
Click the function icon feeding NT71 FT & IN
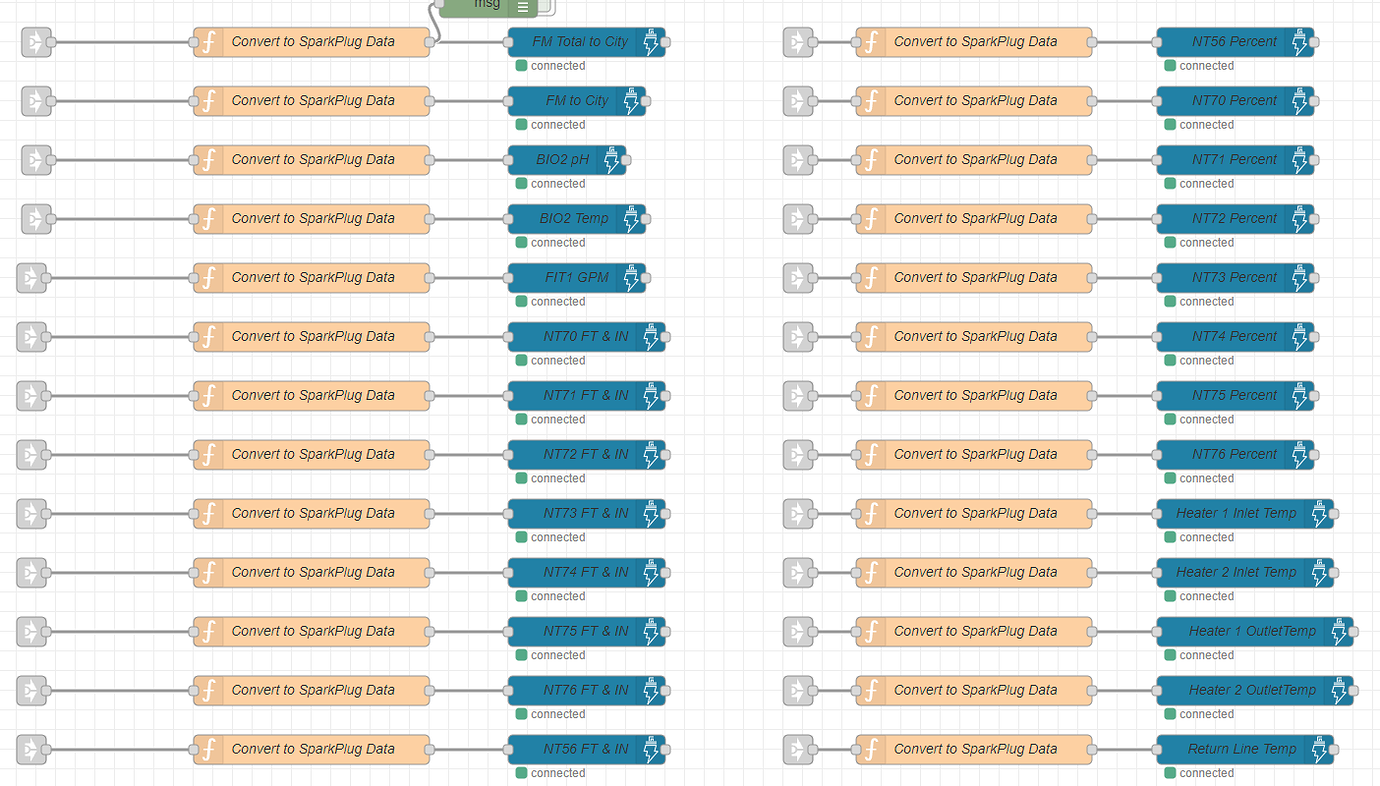coord(209,396)
